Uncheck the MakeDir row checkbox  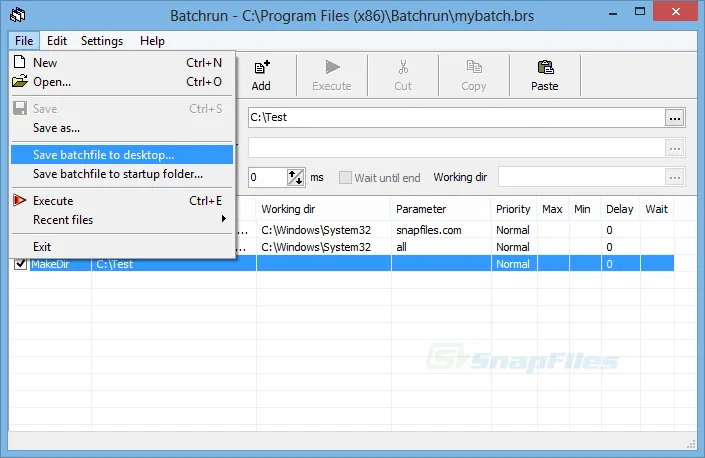pyautogui.click(x=20, y=264)
